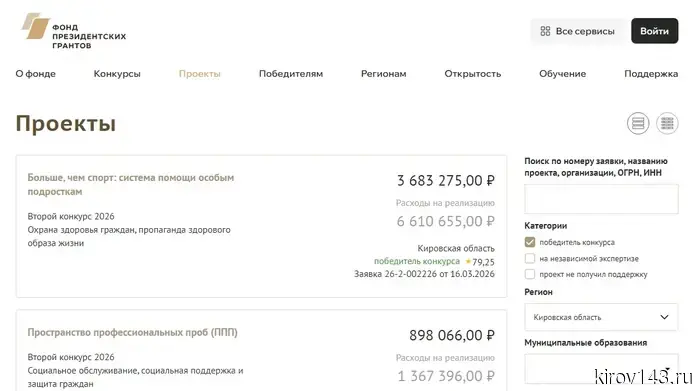
Task: Uncheck победитель конкурса checkbox
Action: 530,242
